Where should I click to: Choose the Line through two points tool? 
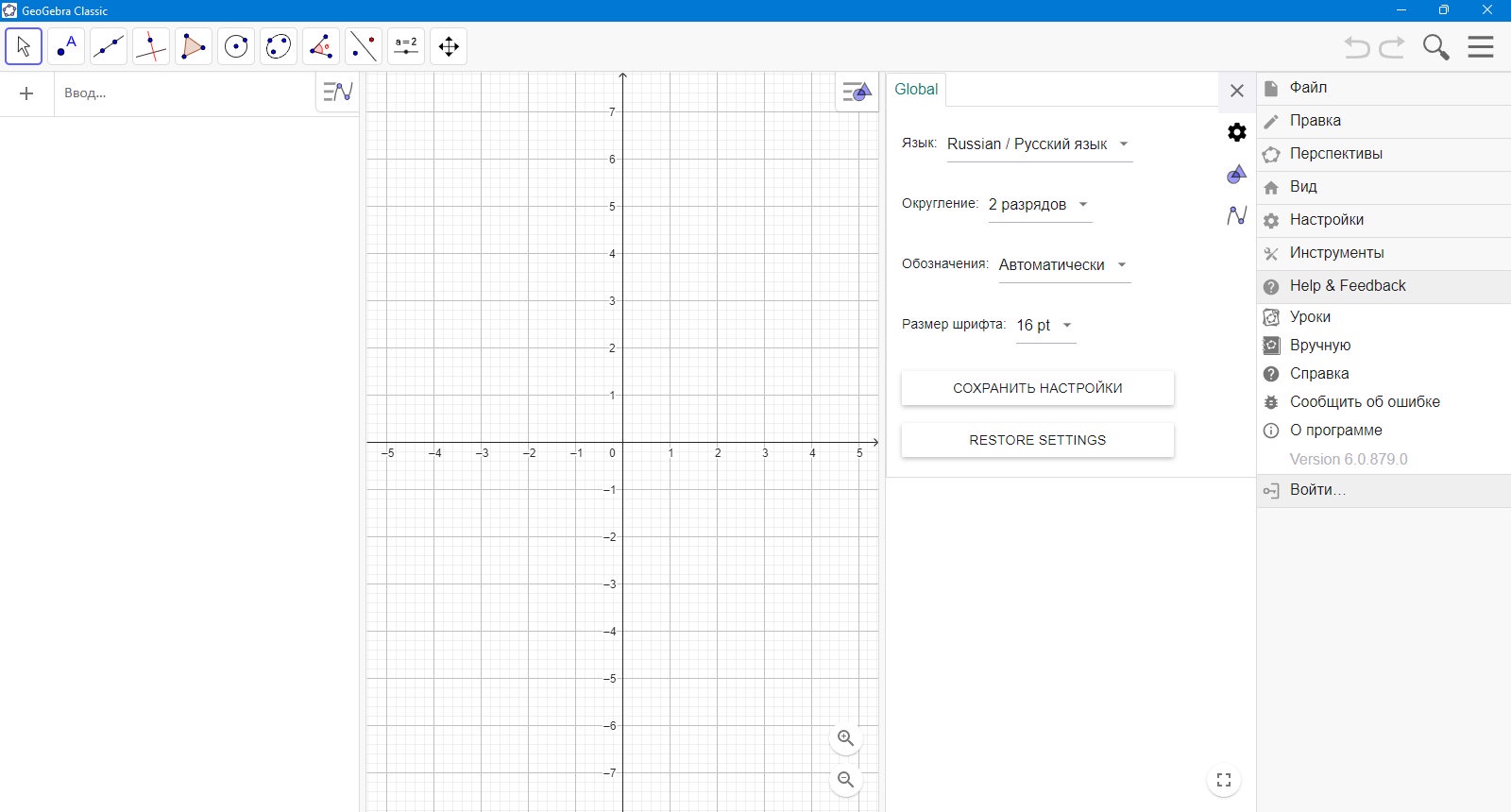point(109,46)
